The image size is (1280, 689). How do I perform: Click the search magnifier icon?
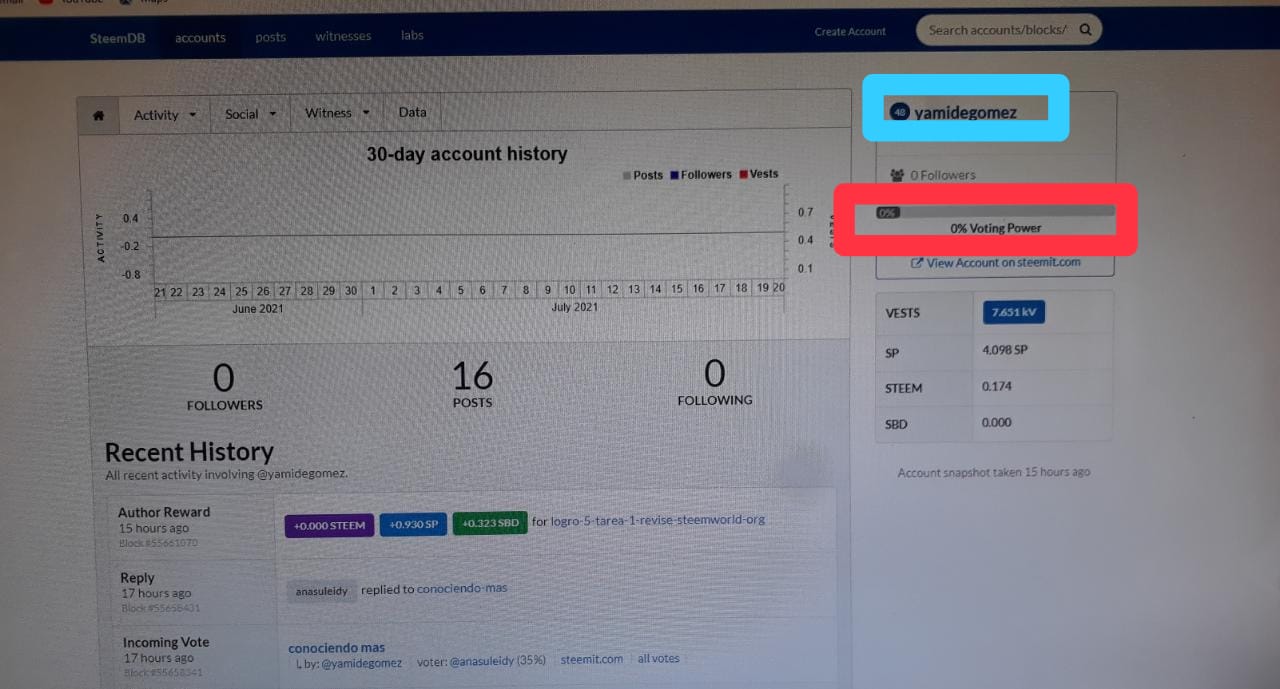(x=1085, y=29)
